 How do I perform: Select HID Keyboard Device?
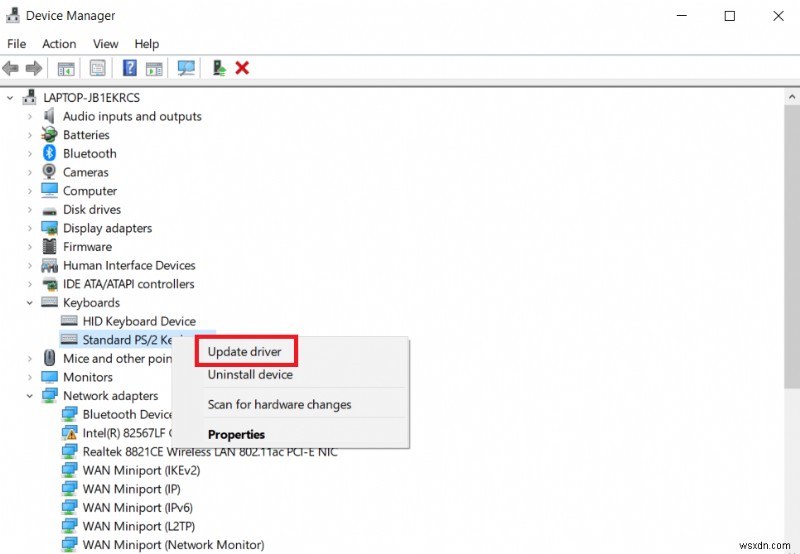coord(139,321)
